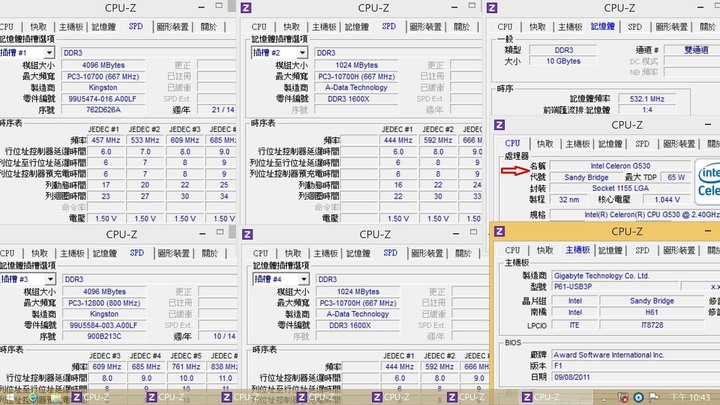Viewport: 720px width, 405px height.
Task: Click 'Gigabyte Technology Co. Ltd.' manufacturer field
Action: (x=636, y=276)
